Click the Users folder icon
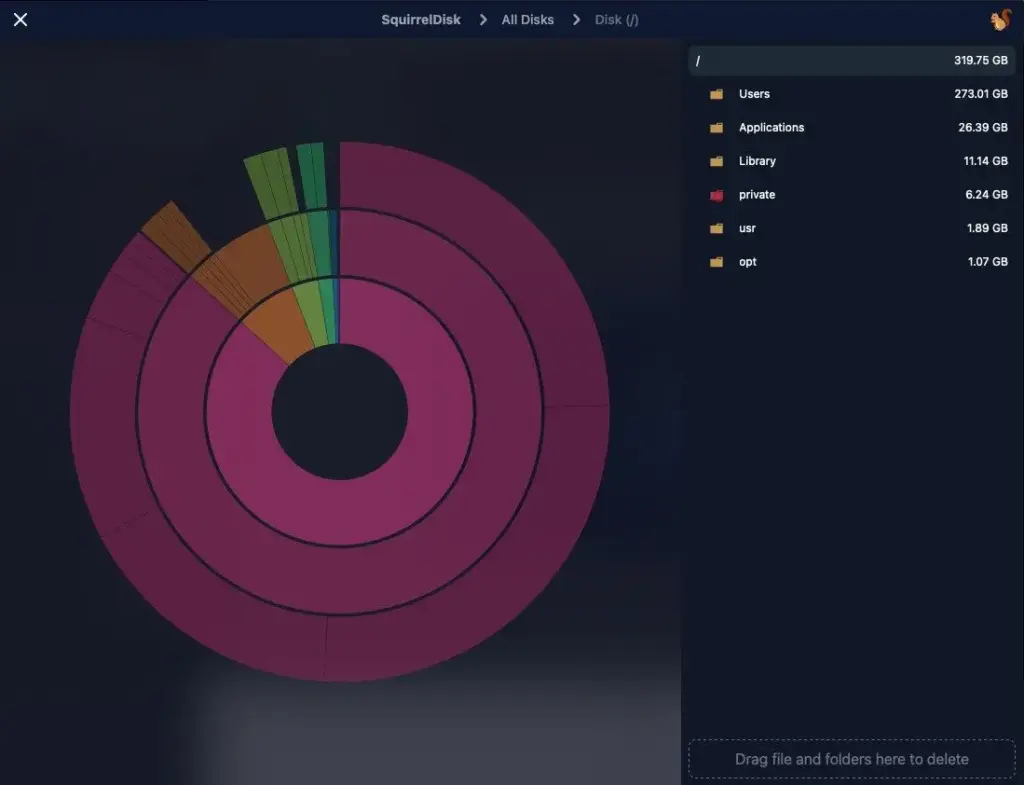This screenshot has width=1024, height=785. pyautogui.click(x=716, y=94)
